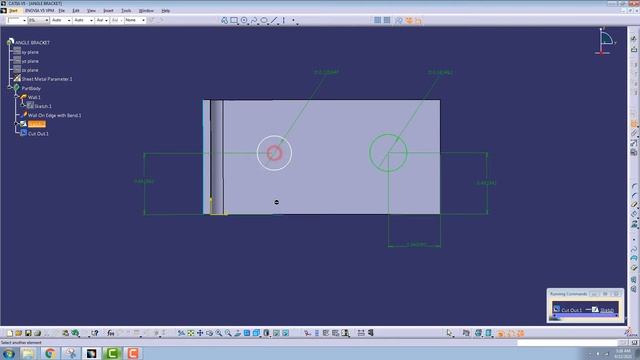This screenshot has width=640, height=360.
Task: Select Wall On Edge with Bend.1
Action: pos(54,116)
